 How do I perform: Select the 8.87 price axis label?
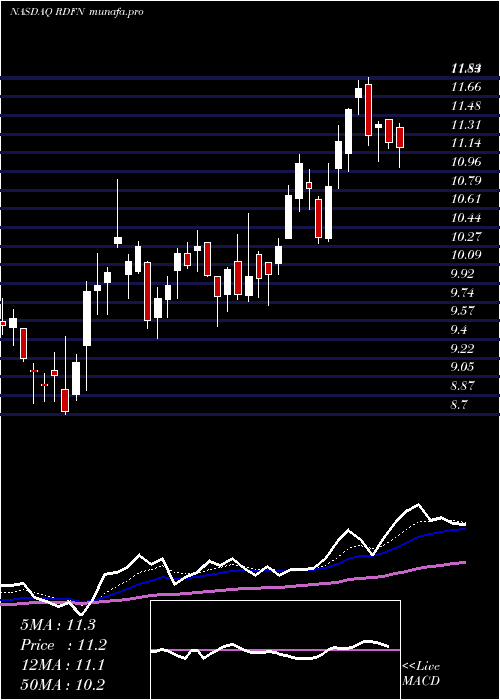pyautogui.click(x=462, y=386)
